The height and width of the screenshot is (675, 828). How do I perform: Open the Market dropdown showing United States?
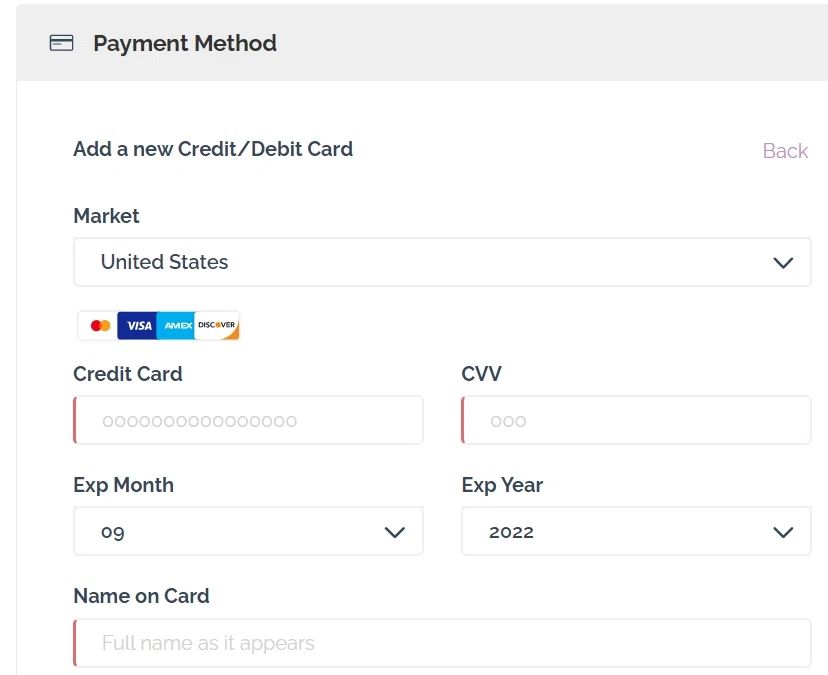coord(441,262)
